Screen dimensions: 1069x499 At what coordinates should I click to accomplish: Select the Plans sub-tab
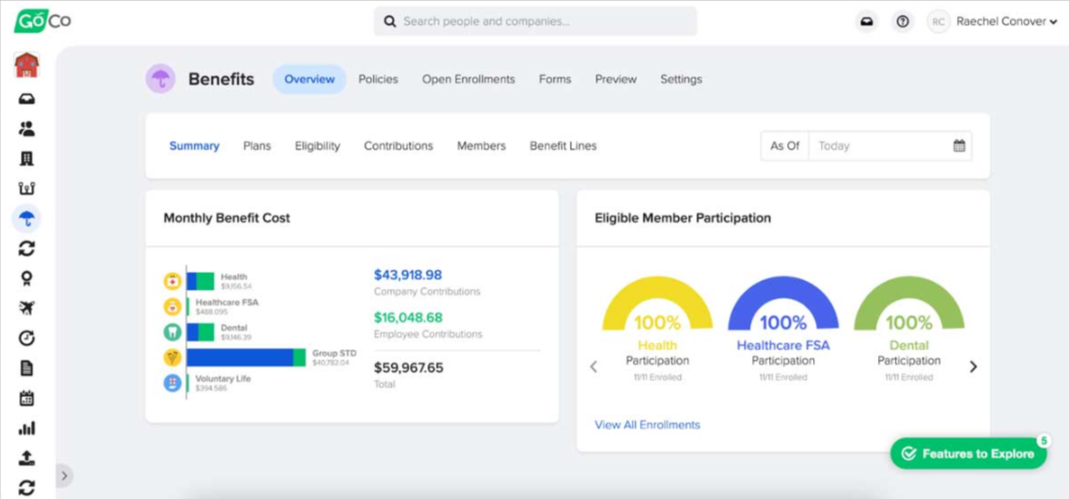pos(257,146)
